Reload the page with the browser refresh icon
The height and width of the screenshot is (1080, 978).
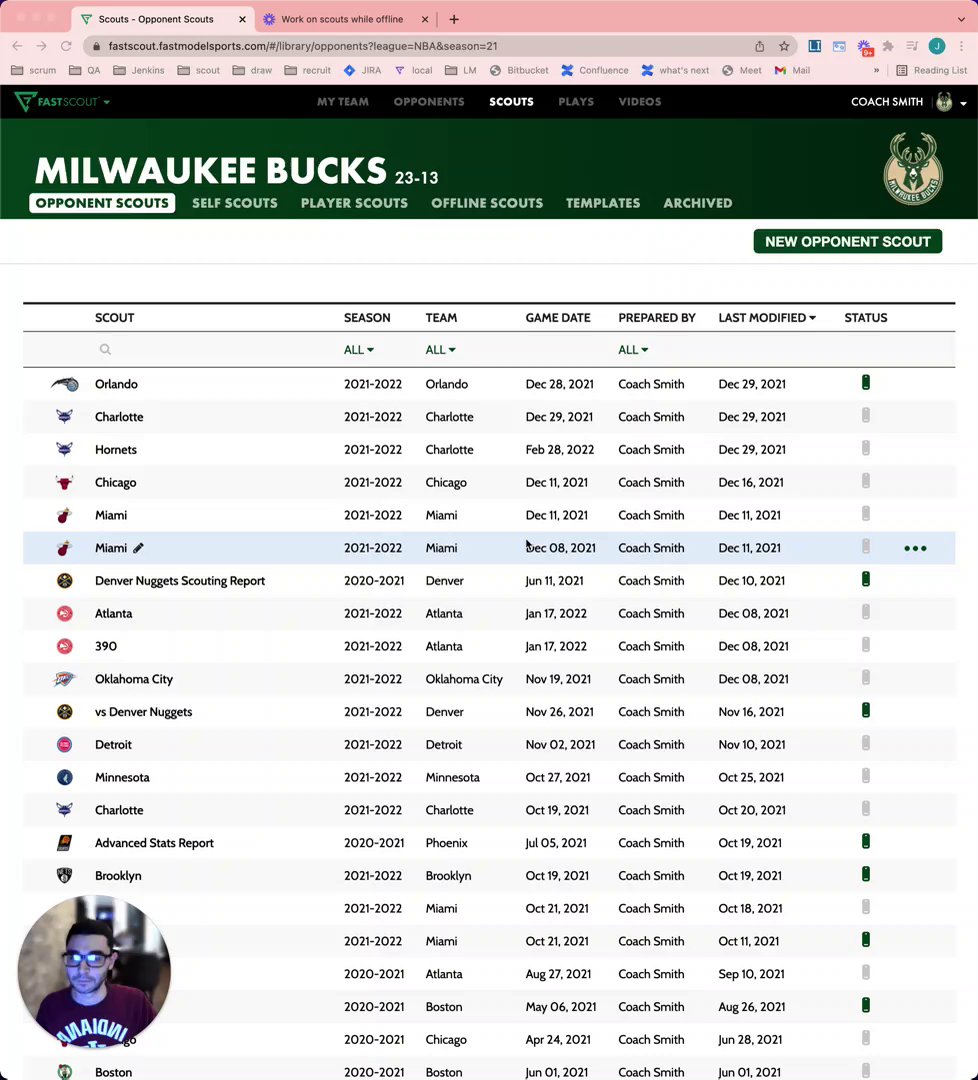66,46
